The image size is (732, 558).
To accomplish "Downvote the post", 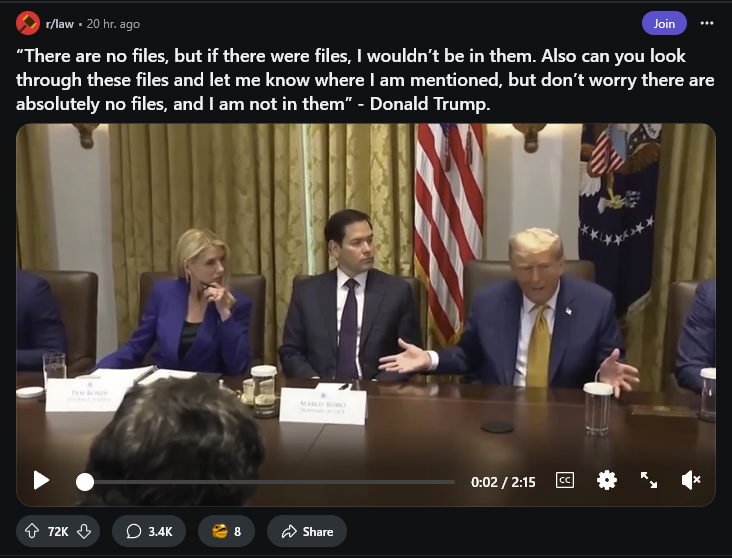I will click(x=84, y=531).
